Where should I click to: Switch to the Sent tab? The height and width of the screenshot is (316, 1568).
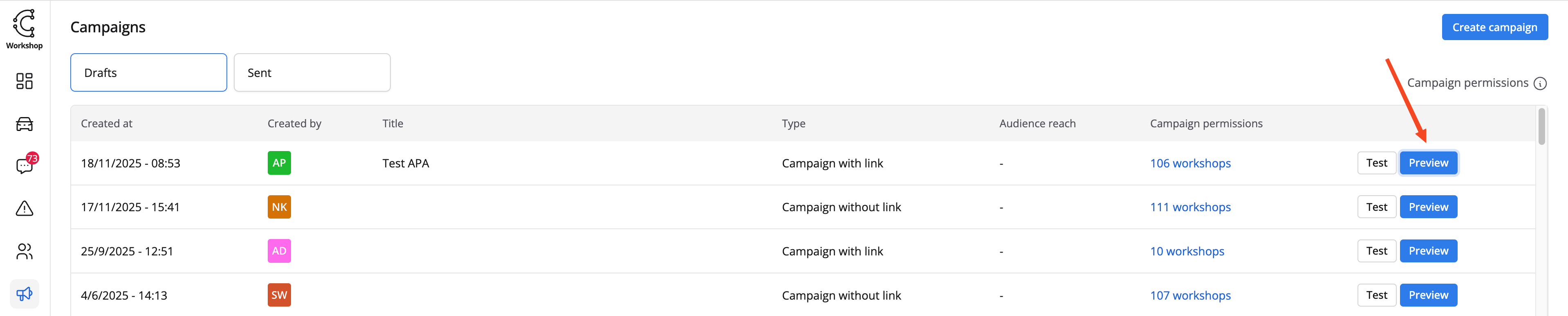tap(311, 72)
